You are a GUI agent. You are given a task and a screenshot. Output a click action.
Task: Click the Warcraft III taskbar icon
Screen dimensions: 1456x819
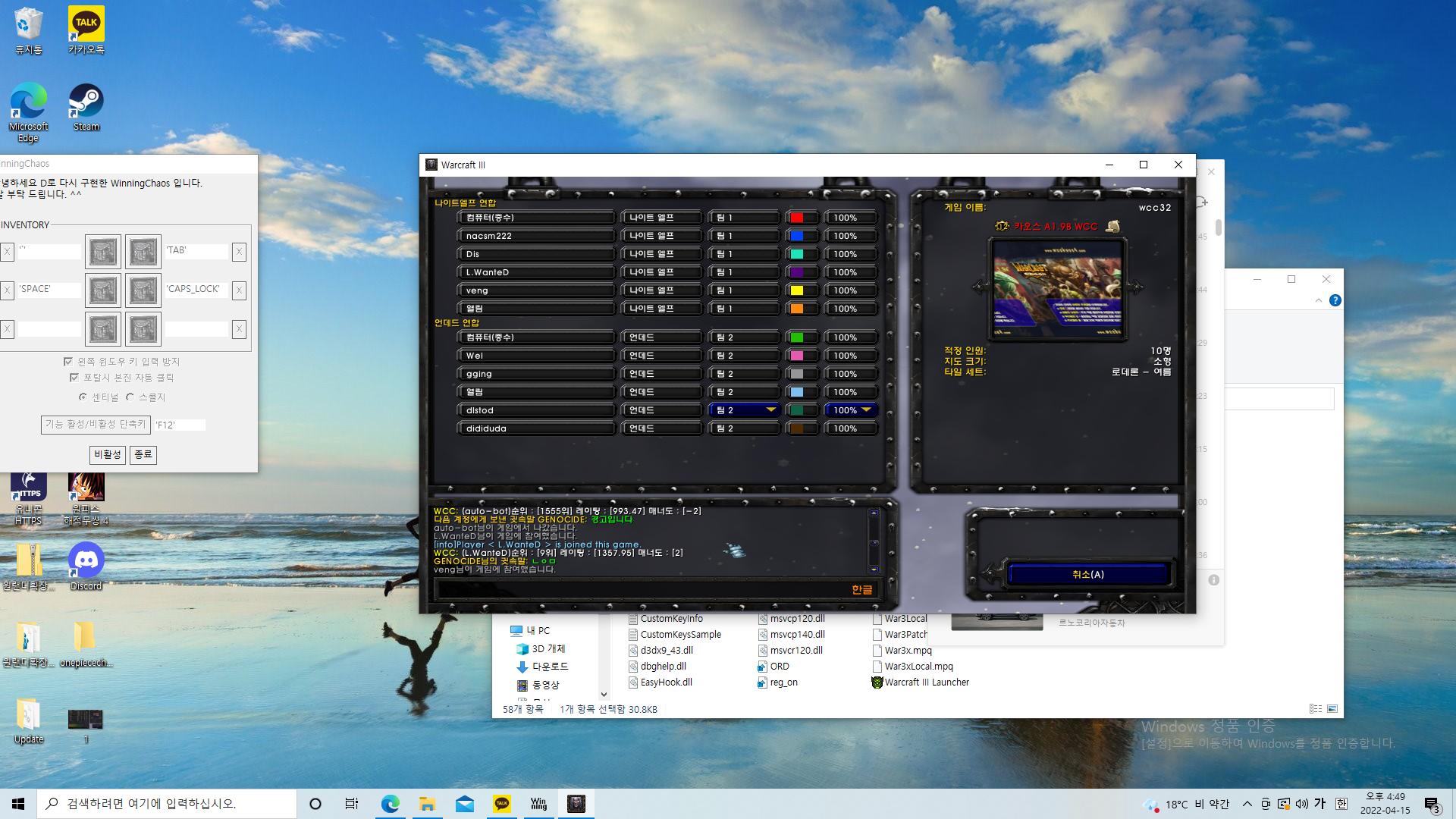(x=576, y=804)
